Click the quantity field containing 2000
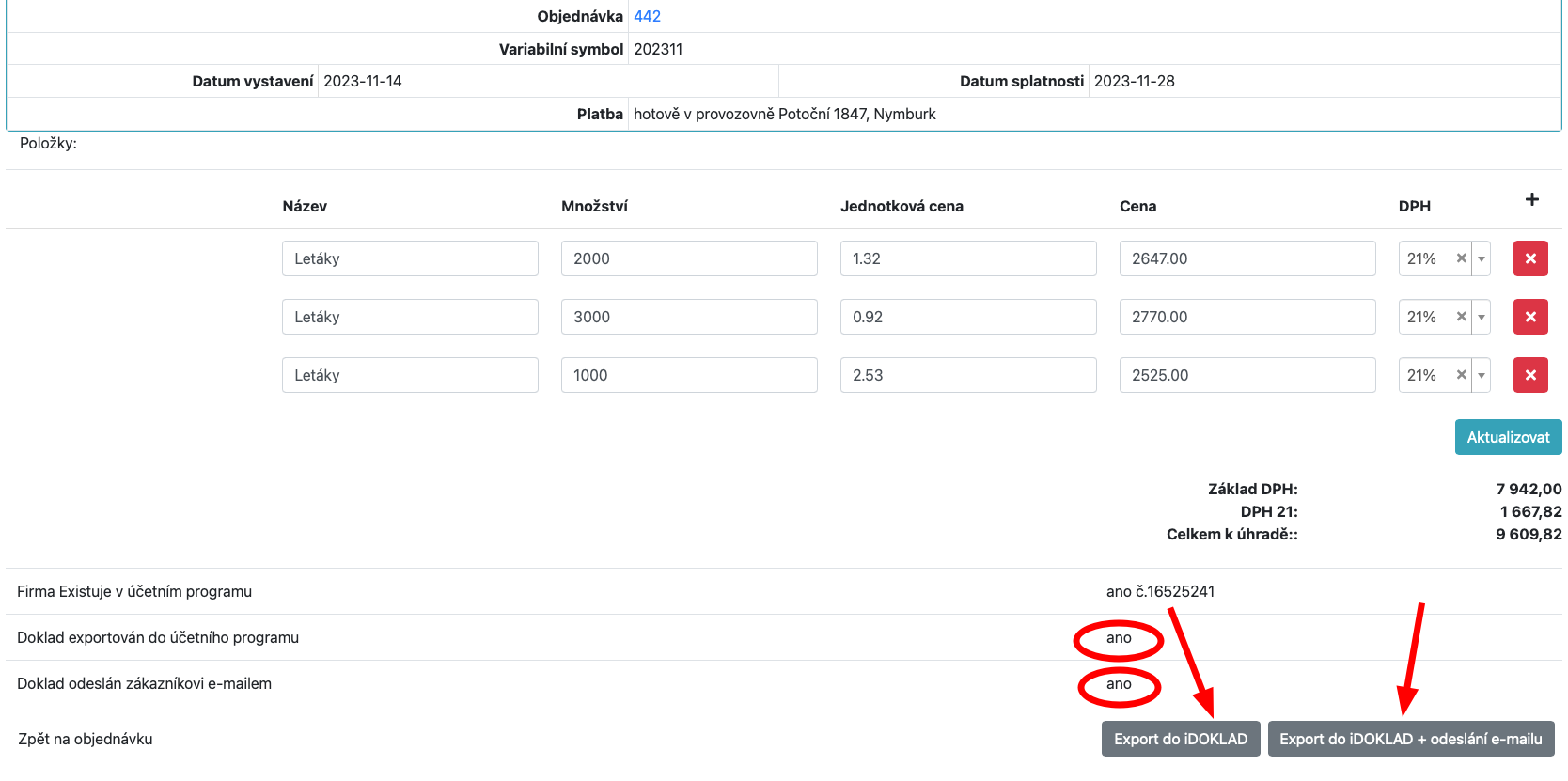Screen dimensions: 1568x781 click(688, 258)
